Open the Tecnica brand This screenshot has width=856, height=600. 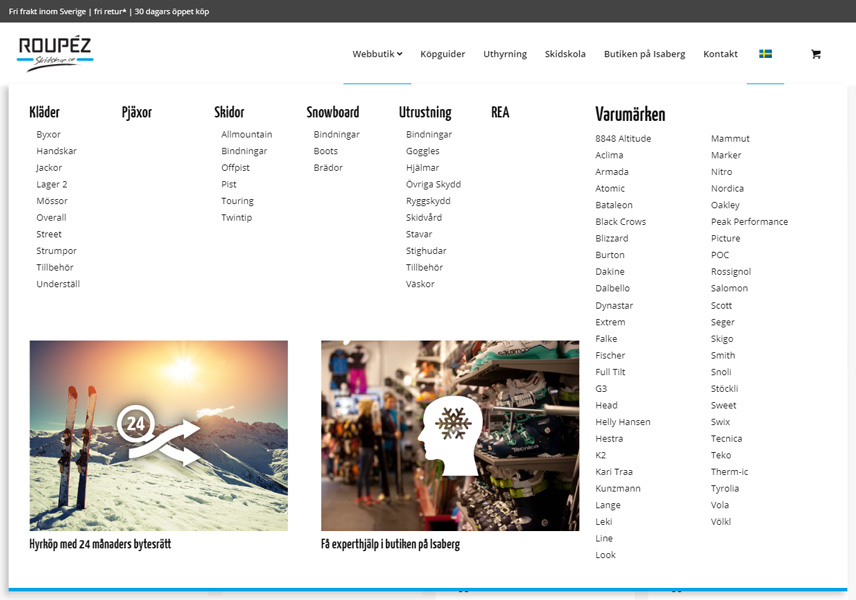[727, 438]
